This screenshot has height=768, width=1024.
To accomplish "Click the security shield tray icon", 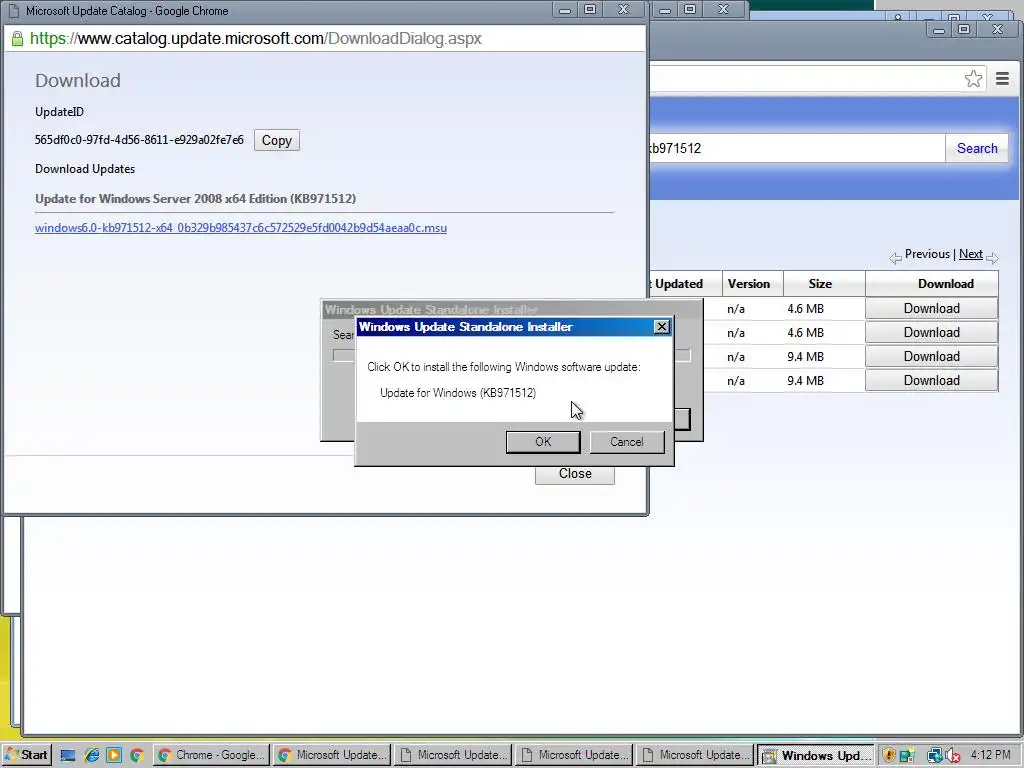I will (888, 756).
